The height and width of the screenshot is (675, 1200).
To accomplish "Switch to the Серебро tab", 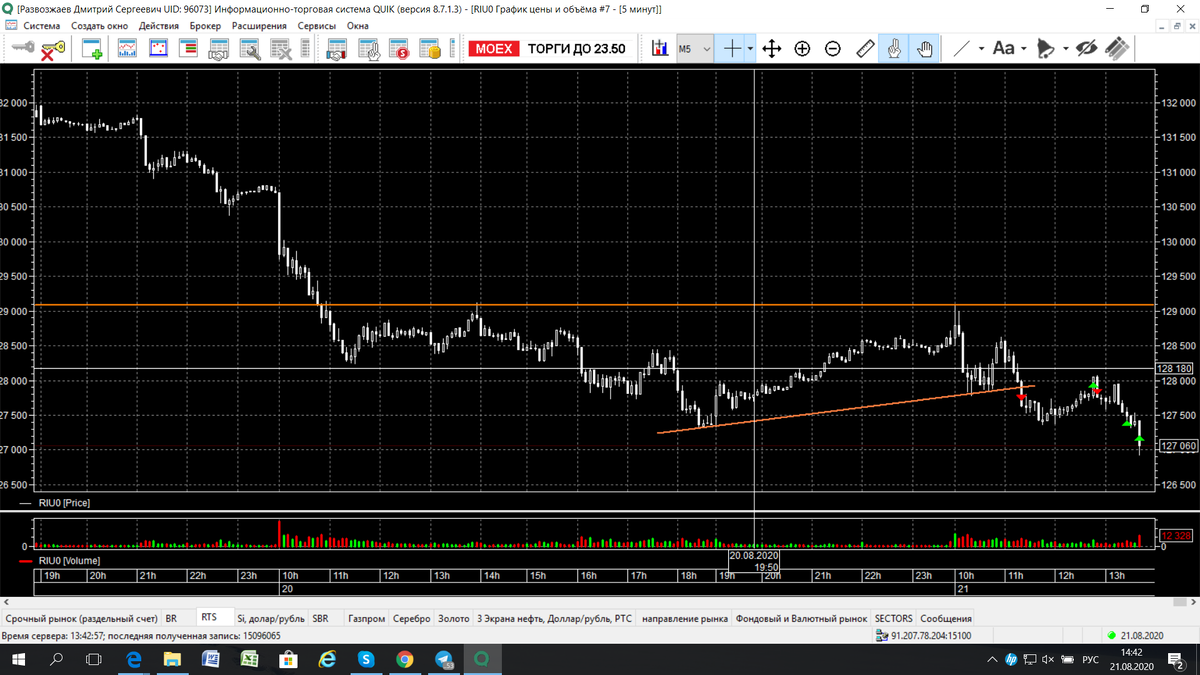I will point(412,619).
